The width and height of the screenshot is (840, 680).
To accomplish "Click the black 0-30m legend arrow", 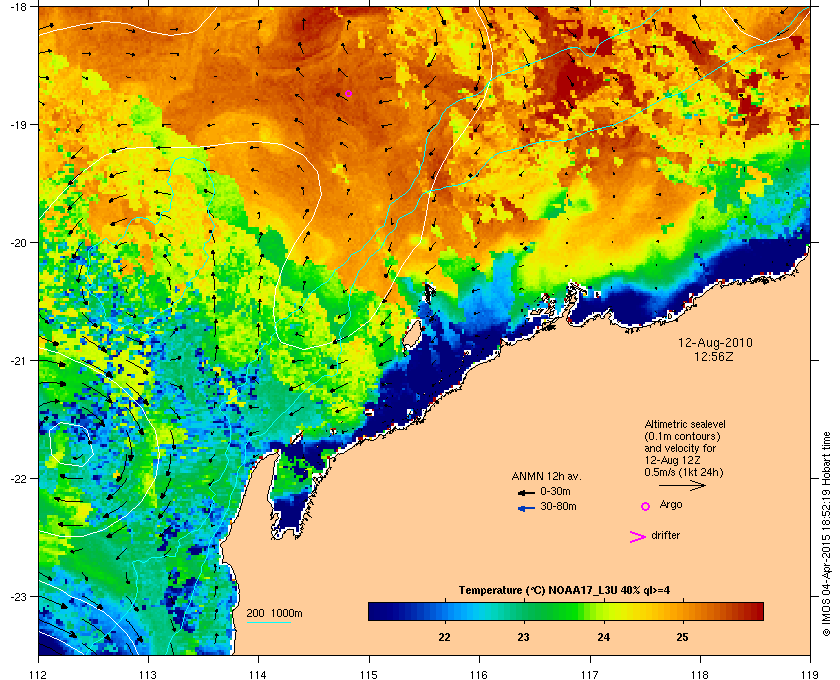I will (x=526, y=492).
